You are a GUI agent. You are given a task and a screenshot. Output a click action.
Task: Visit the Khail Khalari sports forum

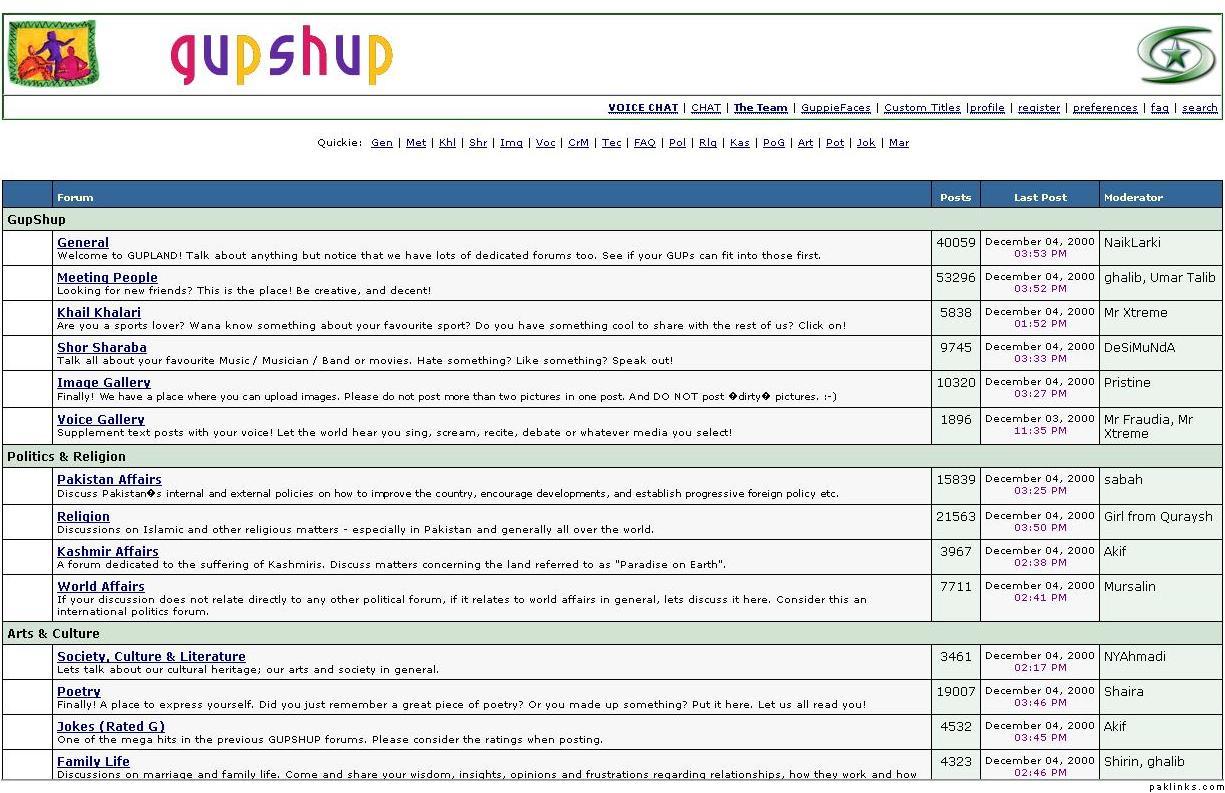[x=99, y=312]
